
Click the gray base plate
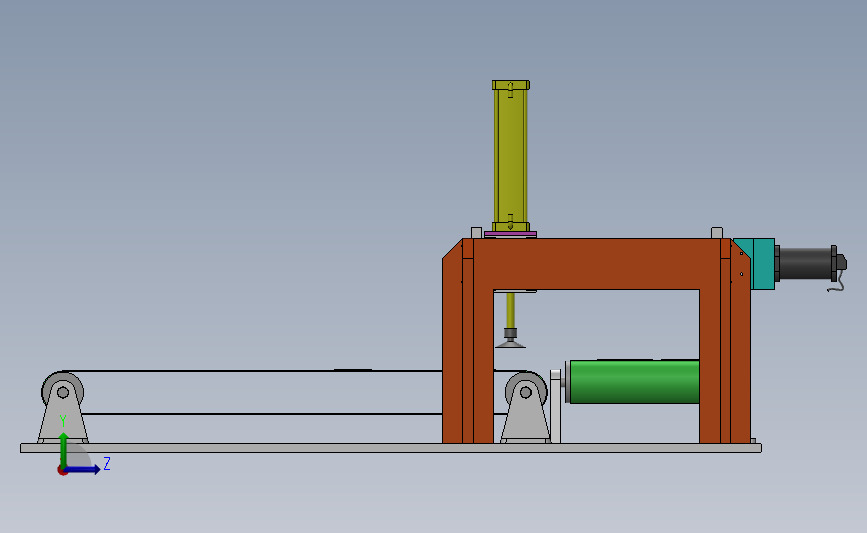[x=391, y=448]
